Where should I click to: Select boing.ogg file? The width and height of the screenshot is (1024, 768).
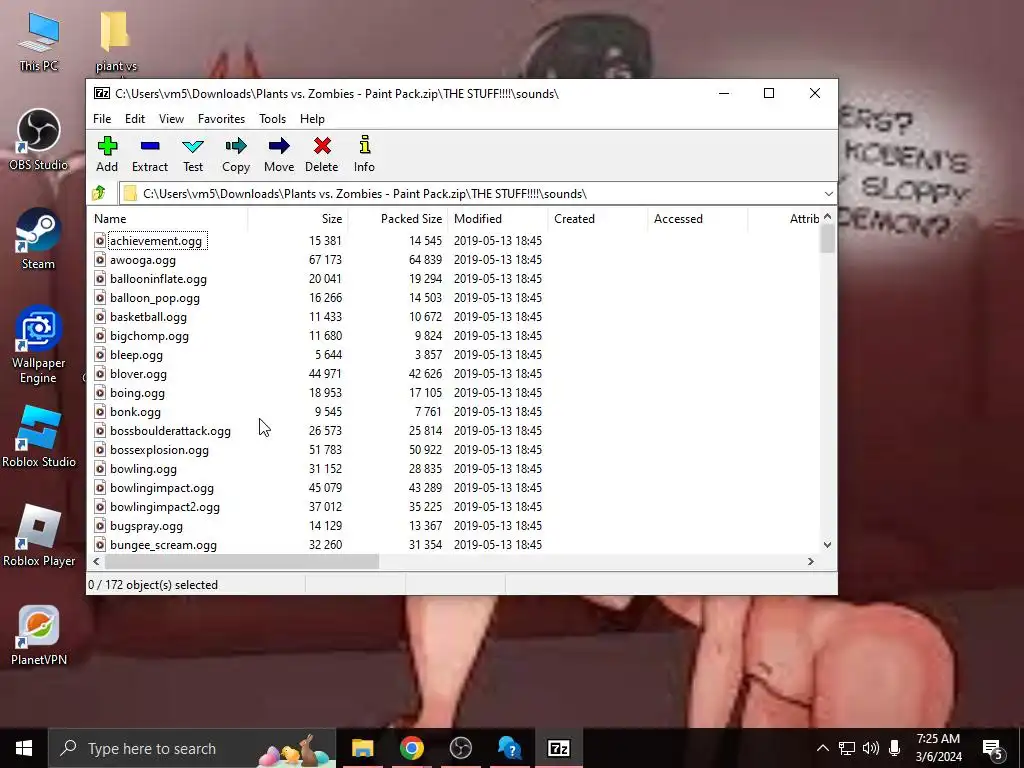[x=137, y=392]
